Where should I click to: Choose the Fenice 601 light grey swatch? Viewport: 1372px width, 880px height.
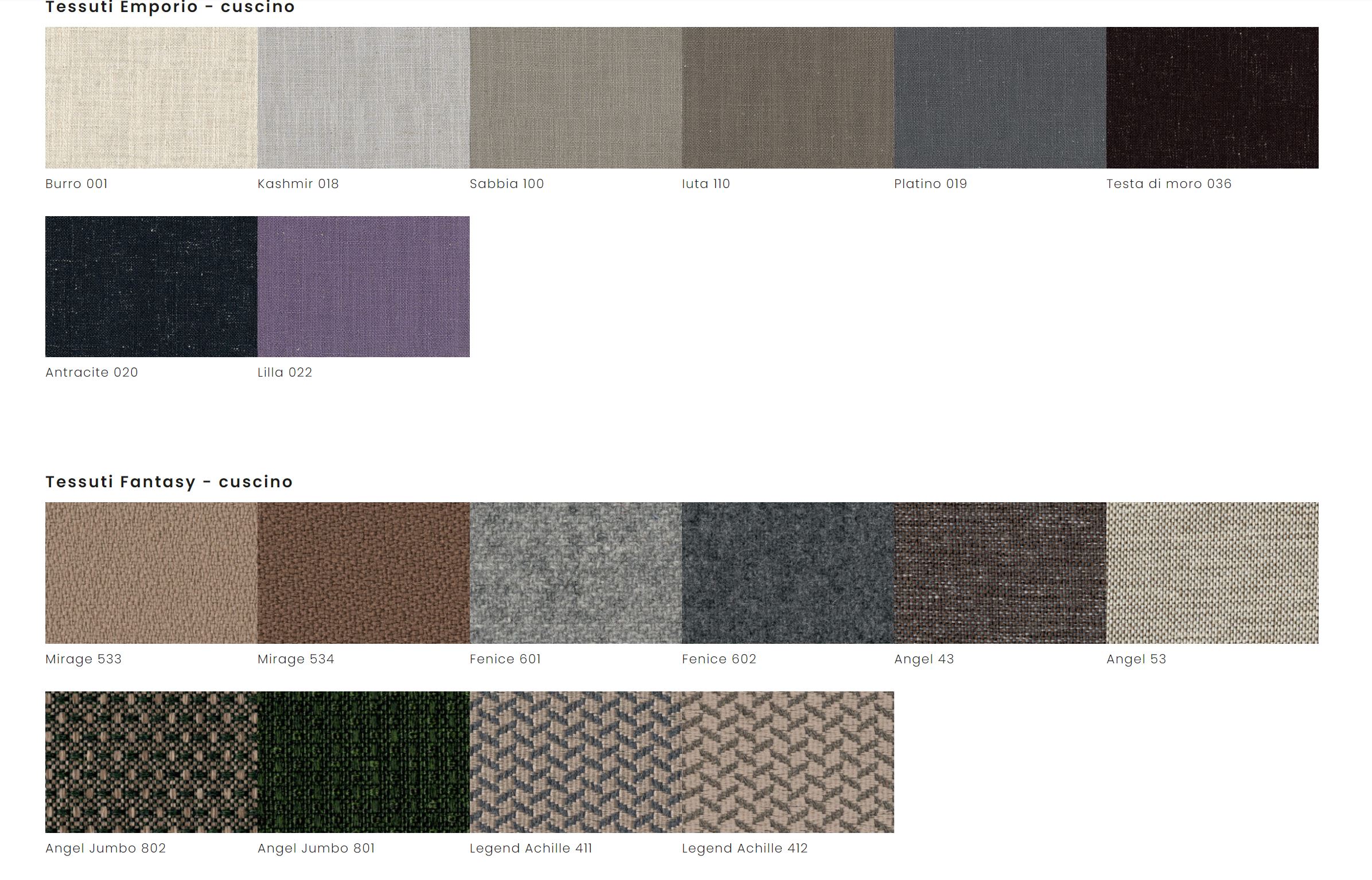[x=576, y=573]
